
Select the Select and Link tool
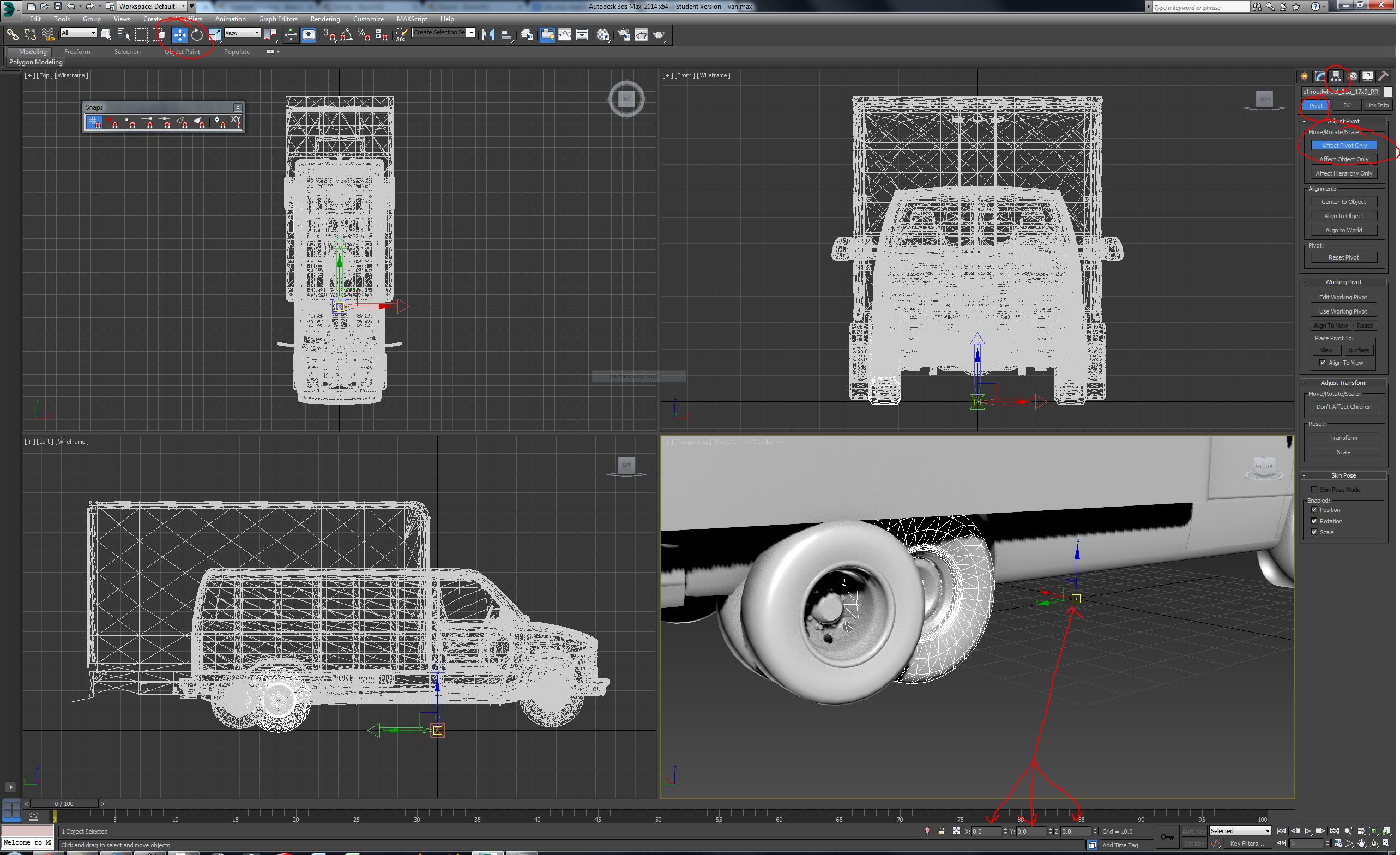coord(12,35)
